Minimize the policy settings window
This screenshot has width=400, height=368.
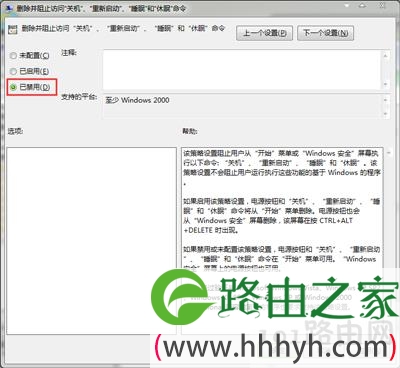347,6
